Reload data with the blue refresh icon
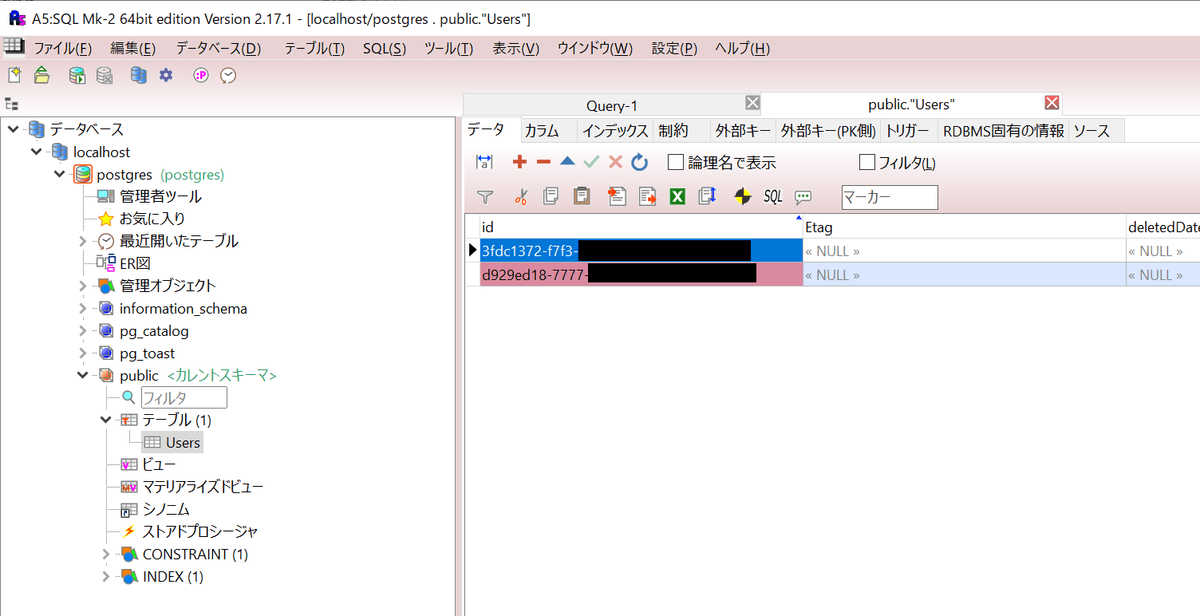Viewport: 1200px width, 616px height. 640,162
